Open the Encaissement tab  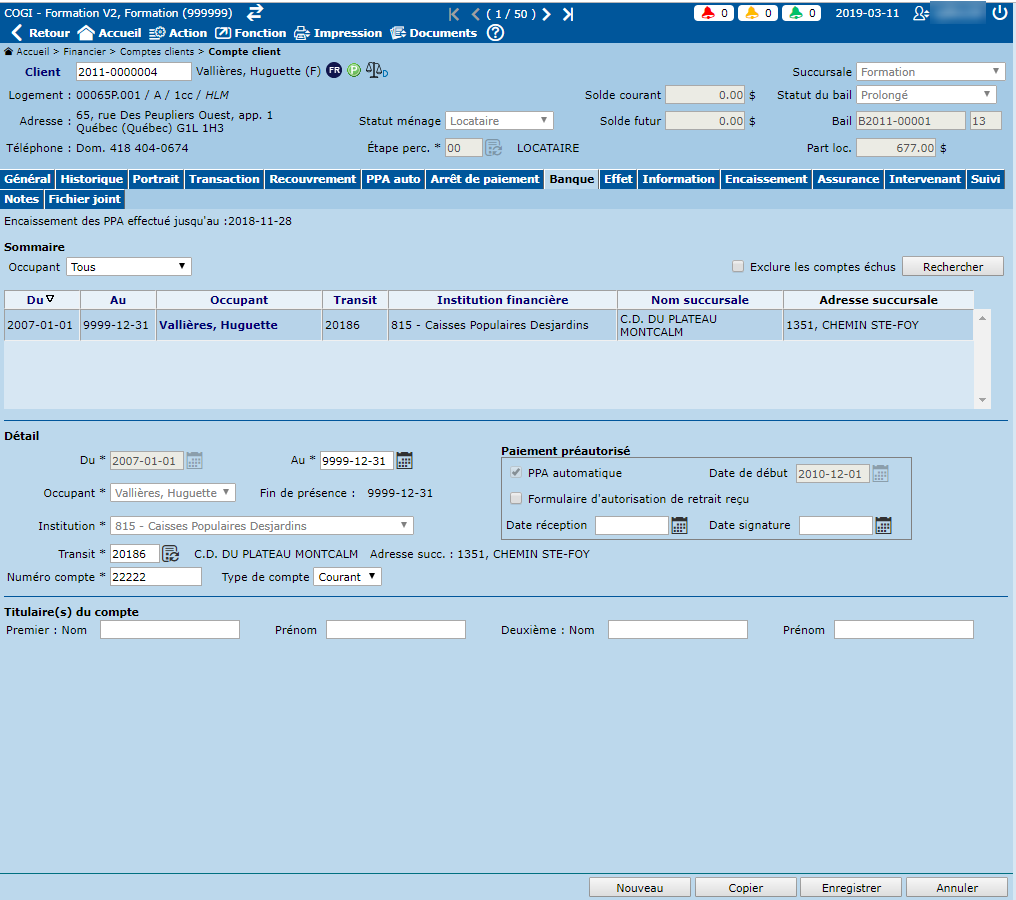(x=765, y=179)
